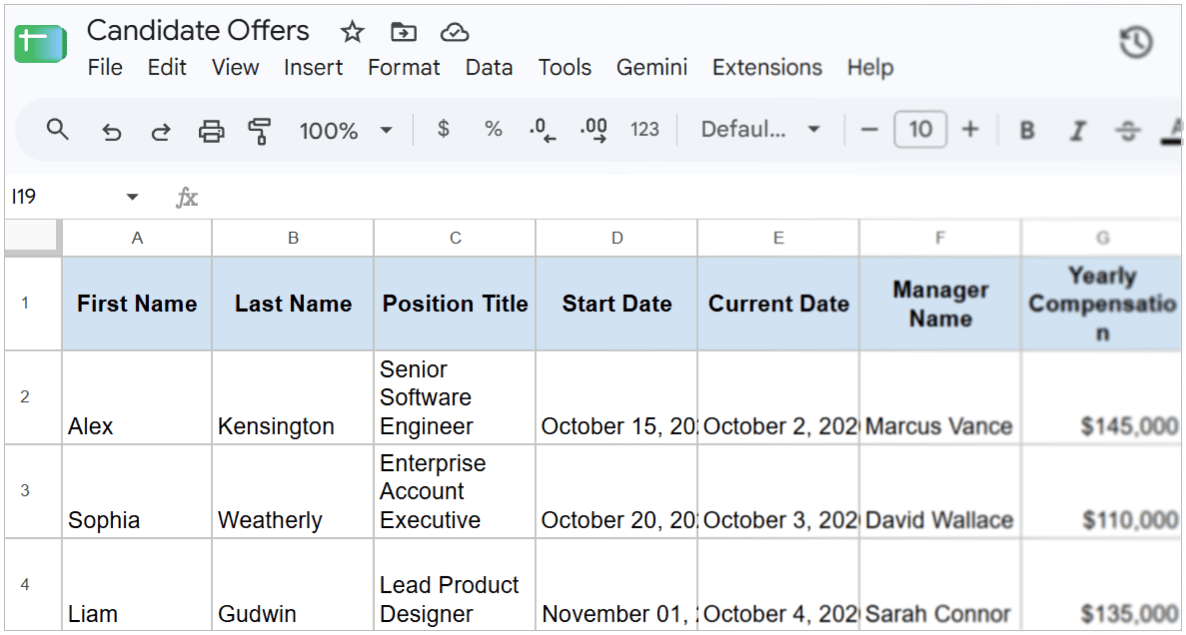Screen dimensions: 1186x635
Task: Select the paint format tool
Action: (259, 132)
